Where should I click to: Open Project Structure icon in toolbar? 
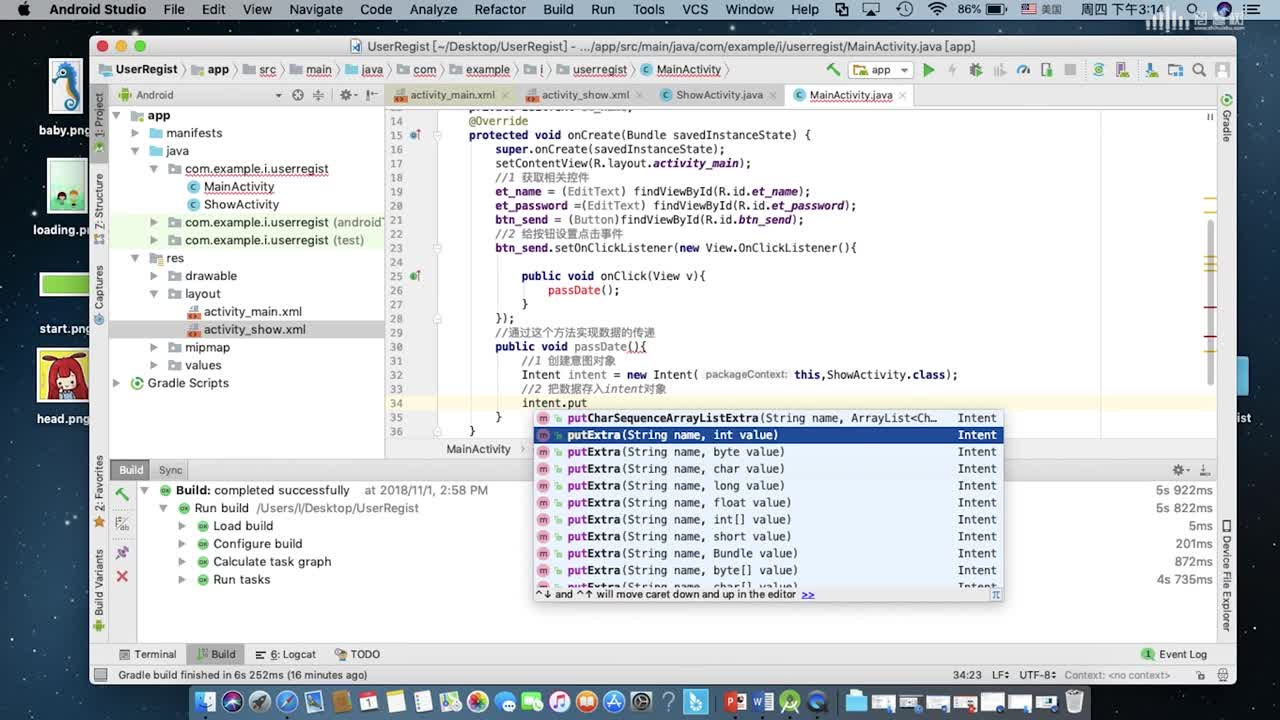click(1175, 70)
